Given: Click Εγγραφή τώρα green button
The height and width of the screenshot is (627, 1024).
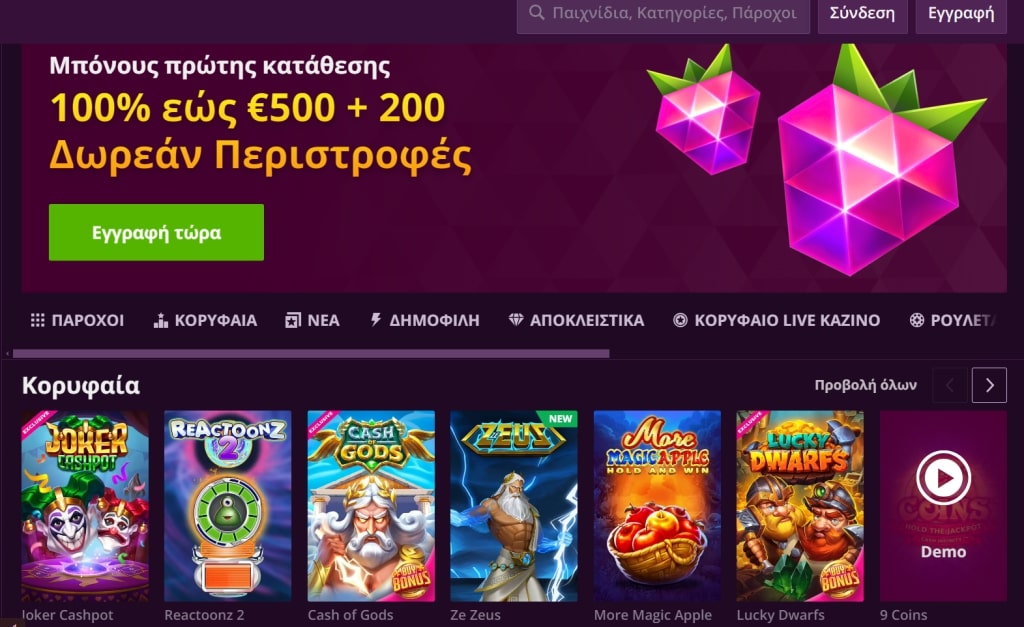Looking at the screenshot, I should coord(156,233).
